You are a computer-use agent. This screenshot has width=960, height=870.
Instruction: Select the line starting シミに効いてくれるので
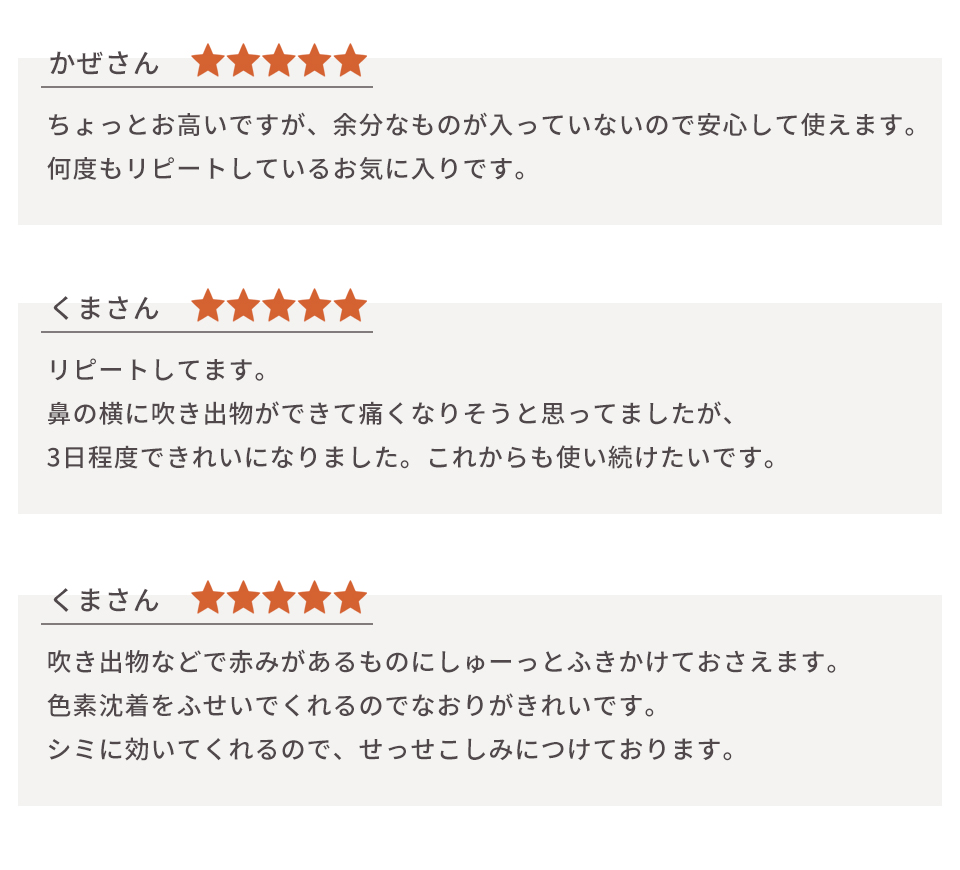[392, 750]
